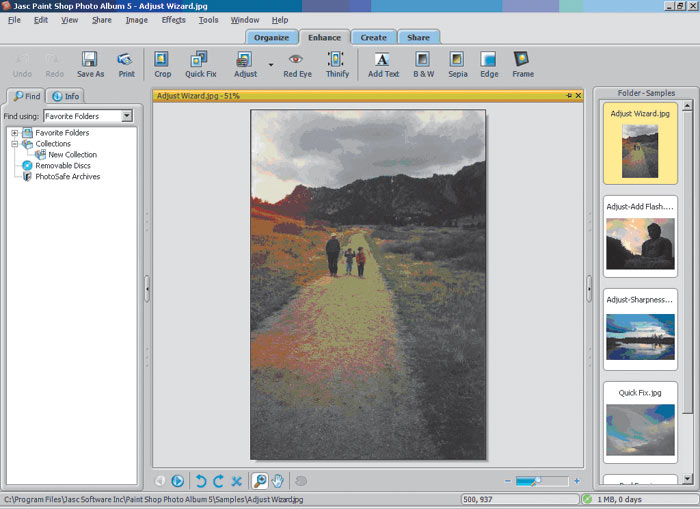This screenshot has height=509, width=700.
Task: Open the View menu
Action: coord(69,20)
